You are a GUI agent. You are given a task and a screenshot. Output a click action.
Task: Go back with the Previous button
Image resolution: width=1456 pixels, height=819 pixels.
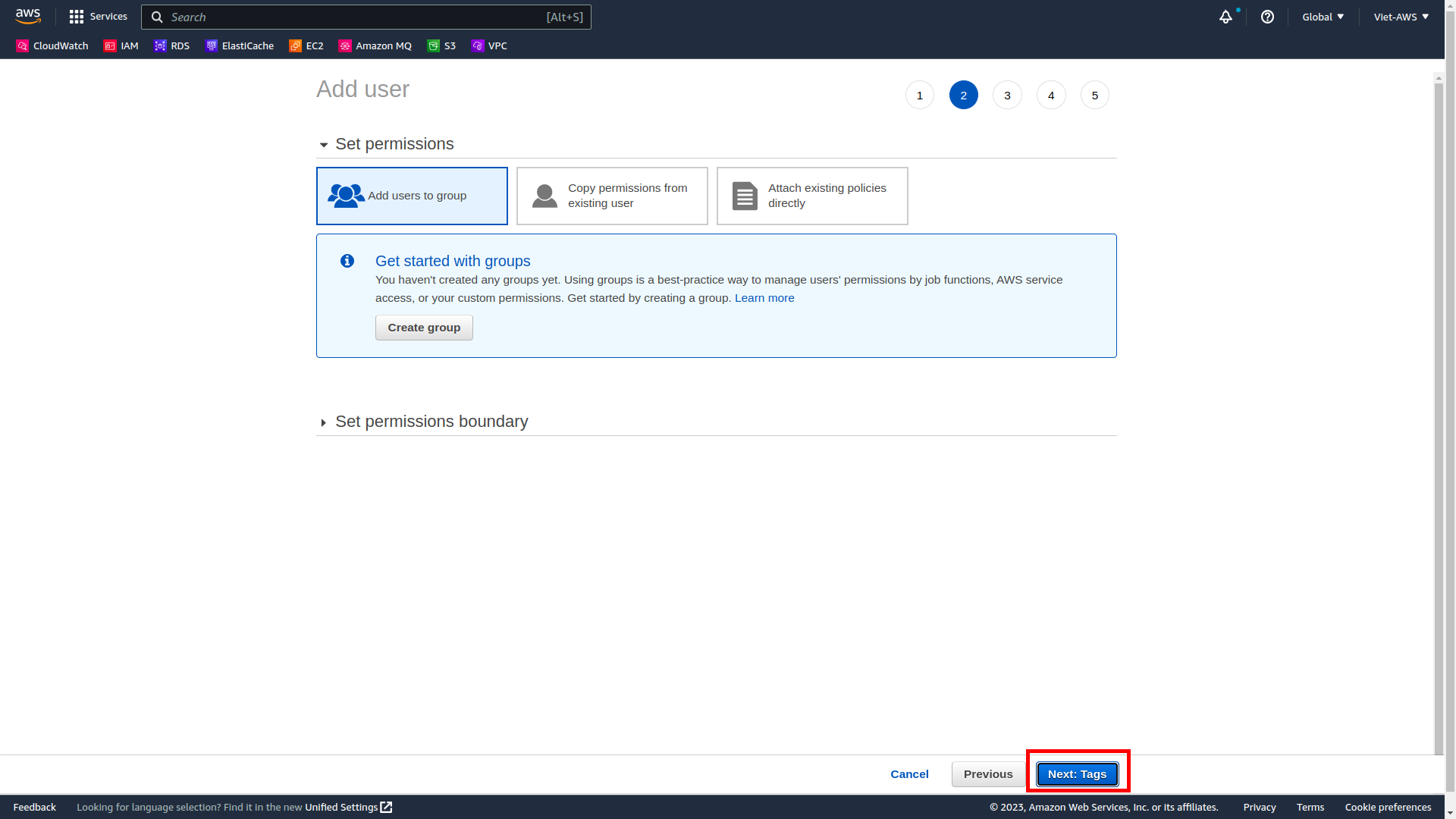click(988, 774)
